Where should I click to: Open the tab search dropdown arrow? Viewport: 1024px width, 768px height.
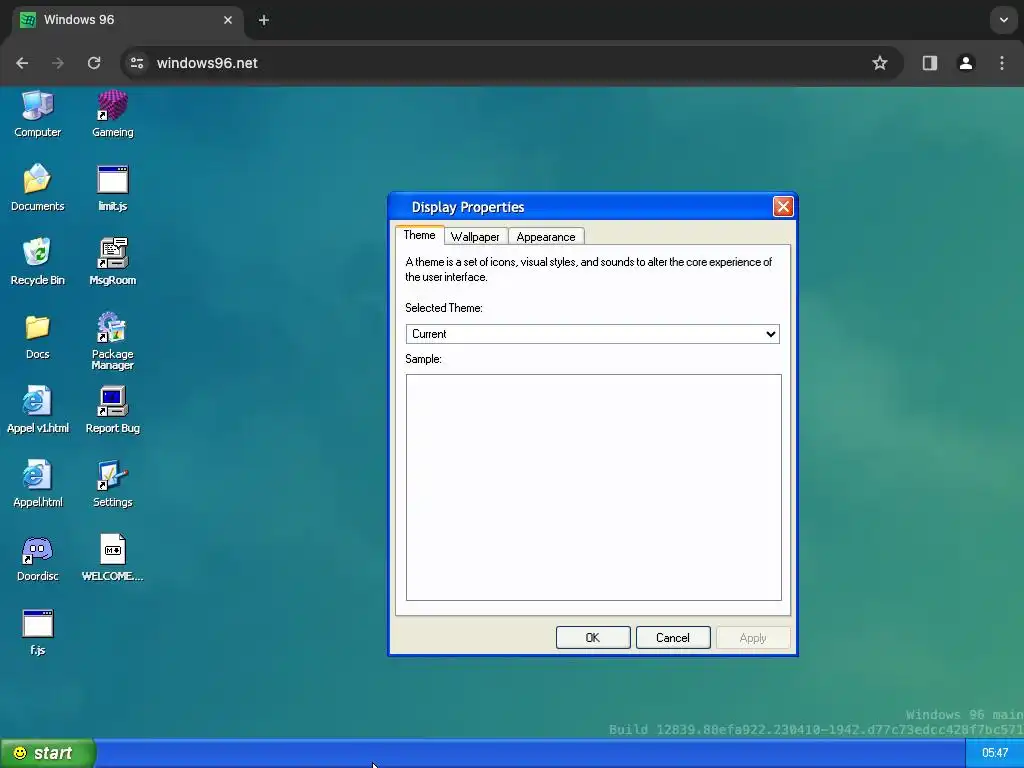point(1003,20)
